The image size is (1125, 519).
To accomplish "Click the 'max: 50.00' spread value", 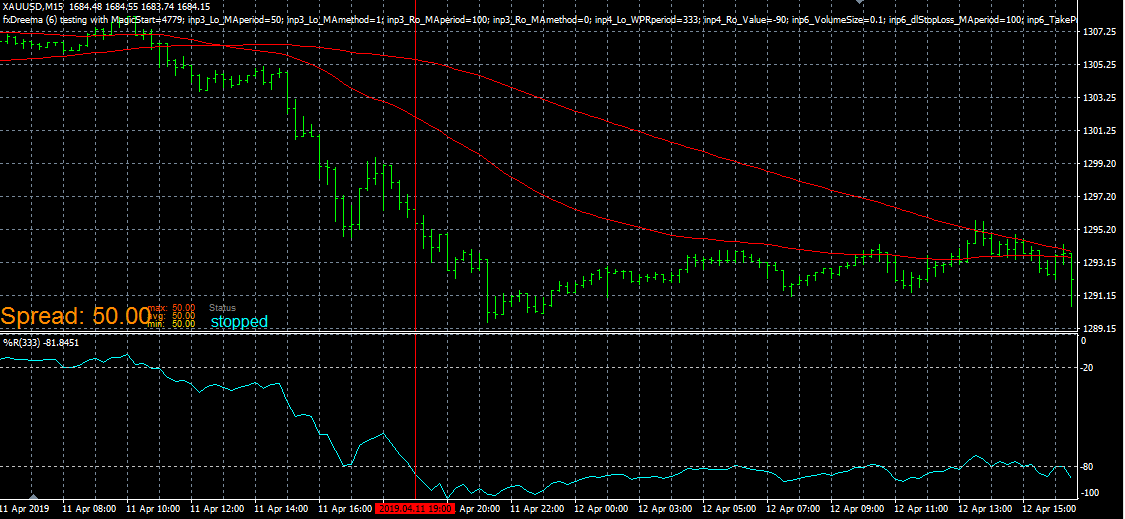I will pyautogui.click(x=171, y=307).
